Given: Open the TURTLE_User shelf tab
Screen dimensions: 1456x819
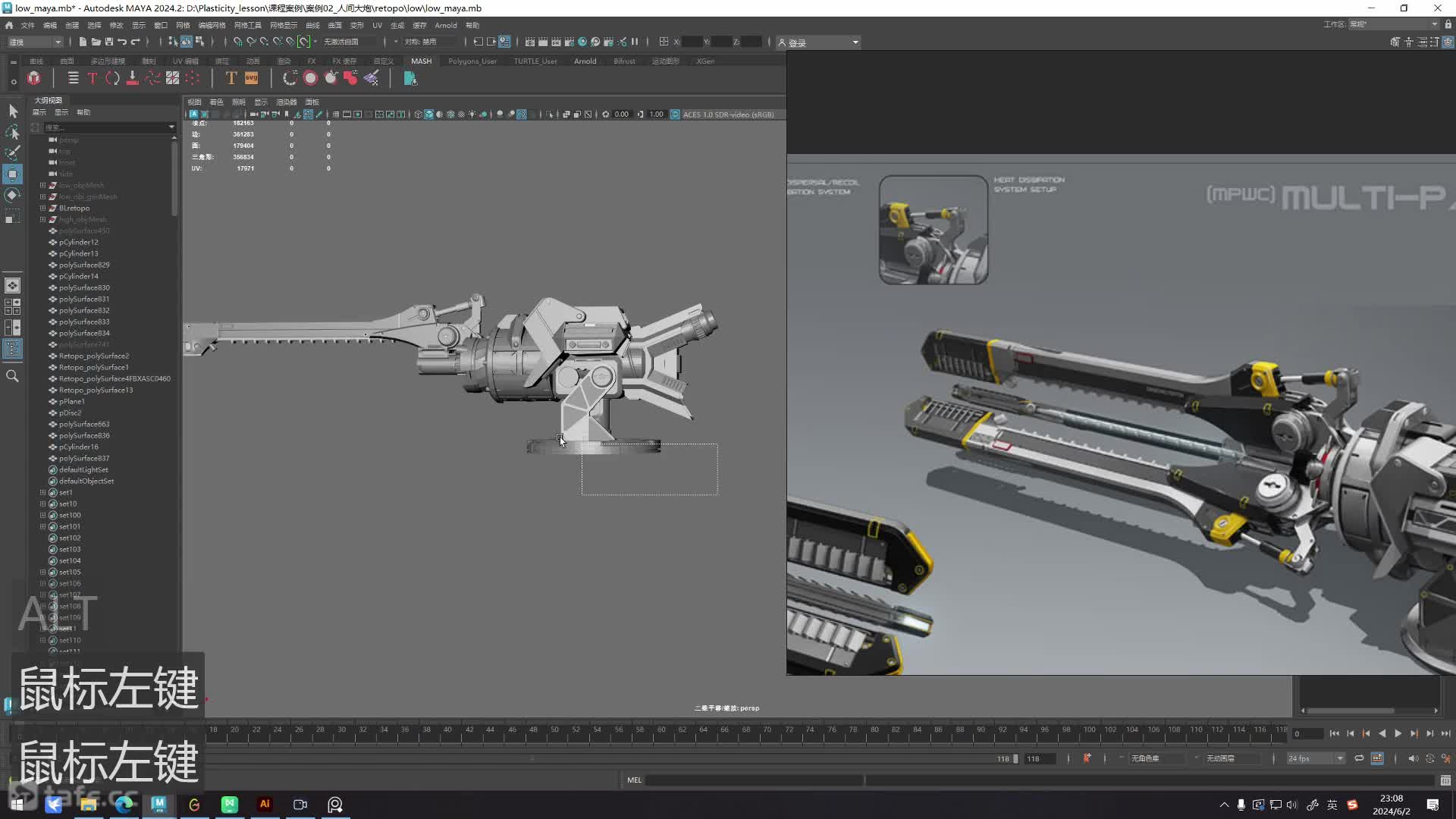Looking at the screenshot, I should point(535,61).
